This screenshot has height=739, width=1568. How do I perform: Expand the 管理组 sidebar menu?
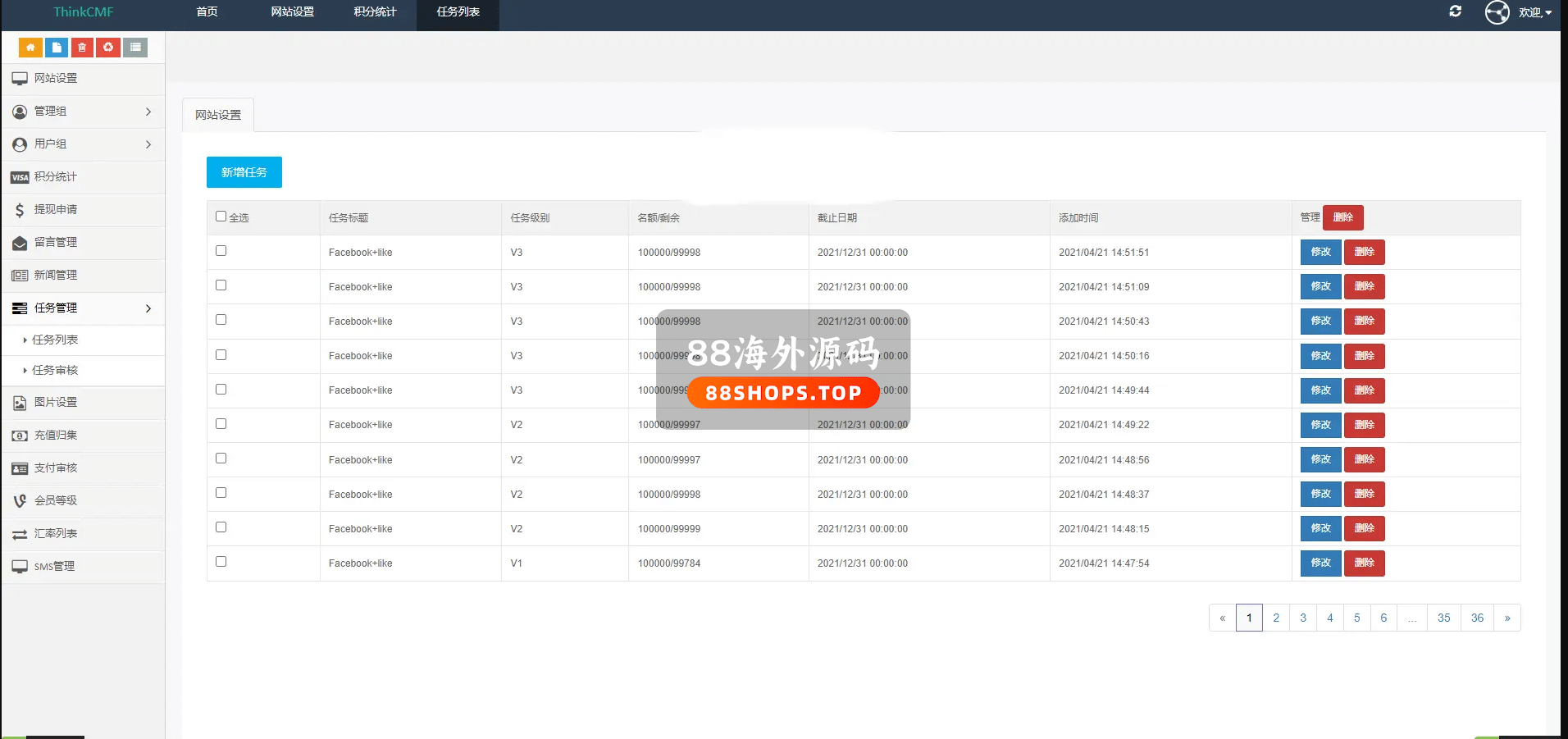coord(82,112)
